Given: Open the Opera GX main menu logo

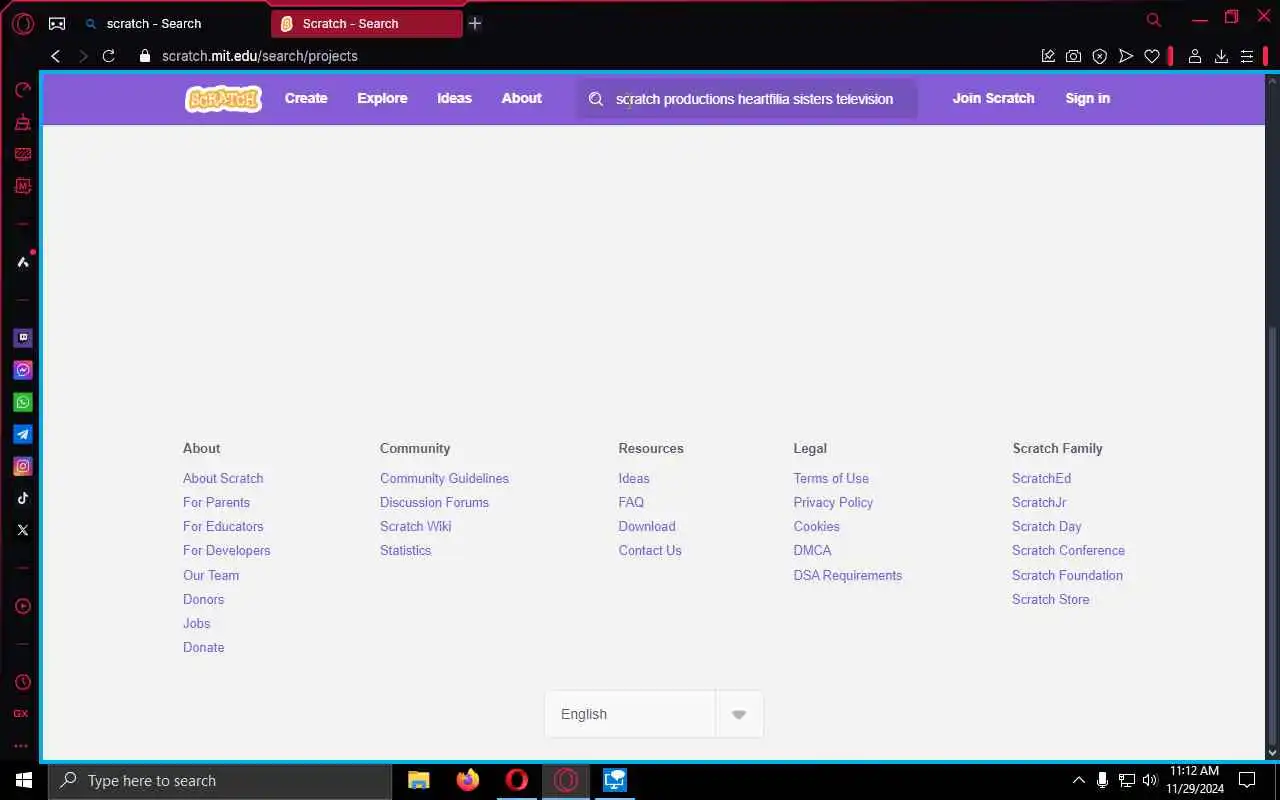Looking at the screenshot, I should [x=23, y=23].
